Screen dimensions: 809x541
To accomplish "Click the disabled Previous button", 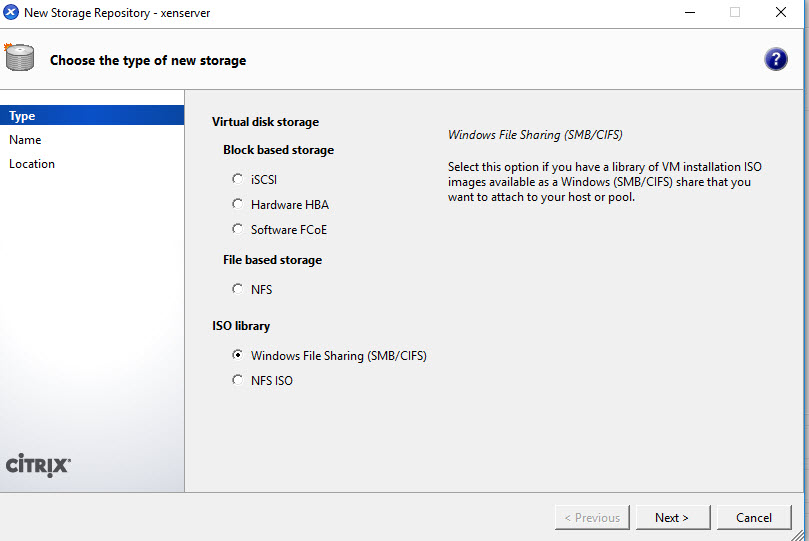I will (x=592, y=517).
